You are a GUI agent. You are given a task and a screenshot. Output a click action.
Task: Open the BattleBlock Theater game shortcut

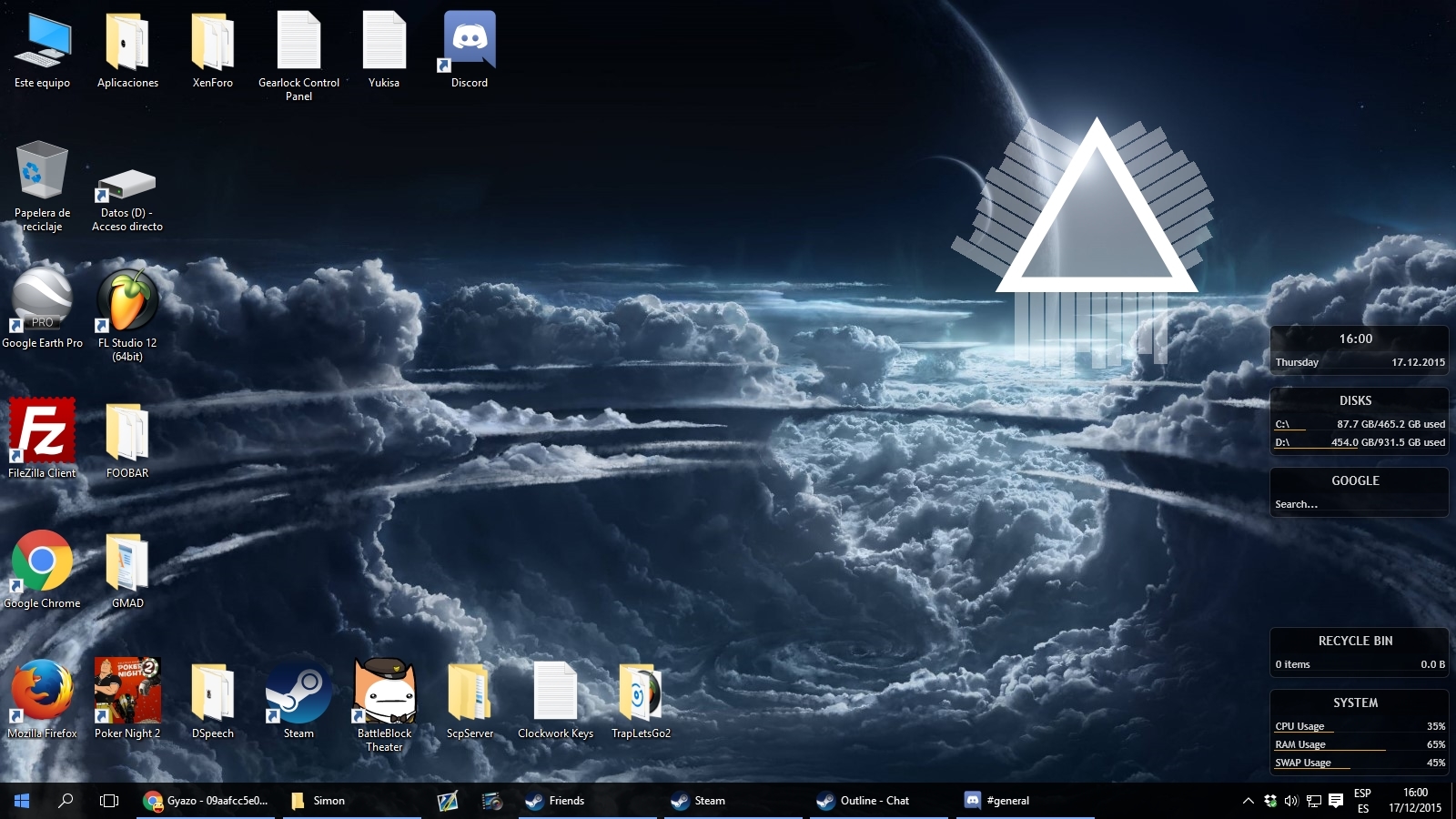pos(384,691)
